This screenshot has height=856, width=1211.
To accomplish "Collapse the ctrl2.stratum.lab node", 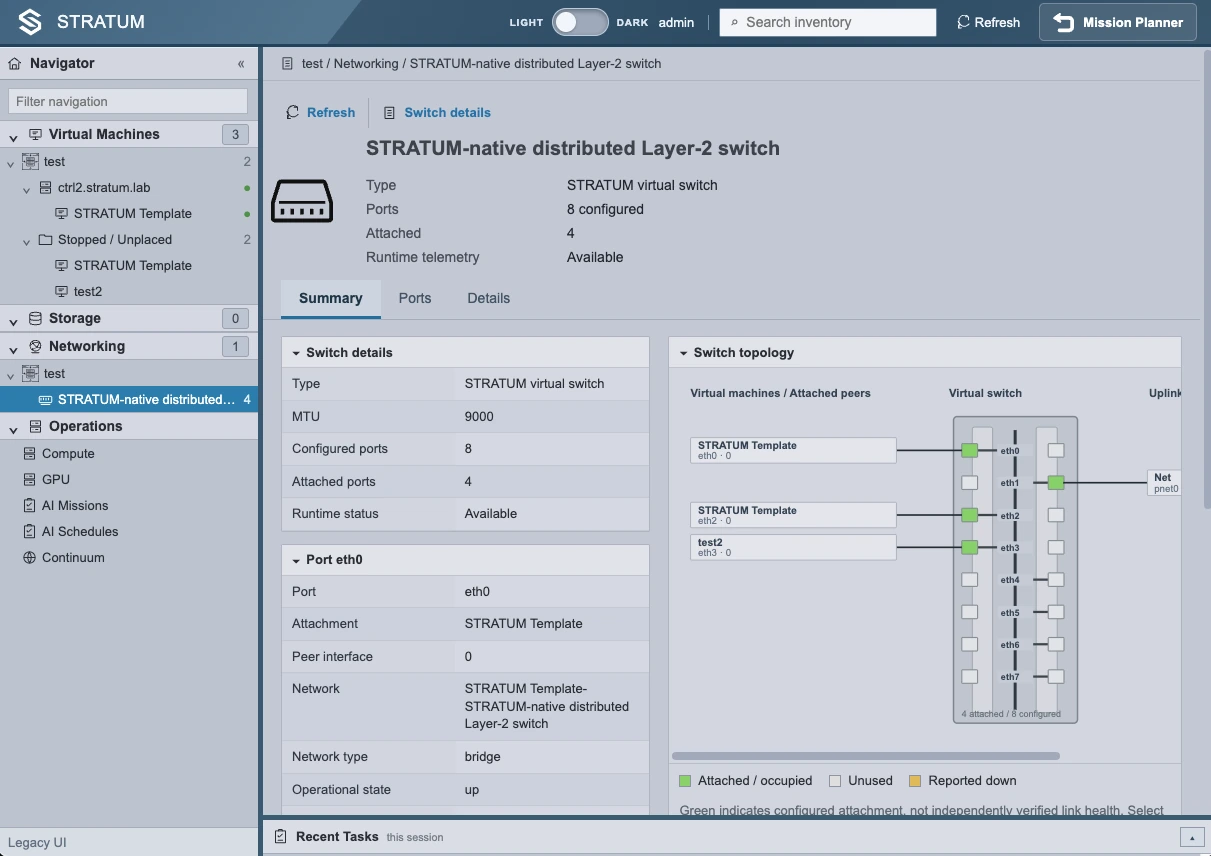I will (x=27, y=188).
